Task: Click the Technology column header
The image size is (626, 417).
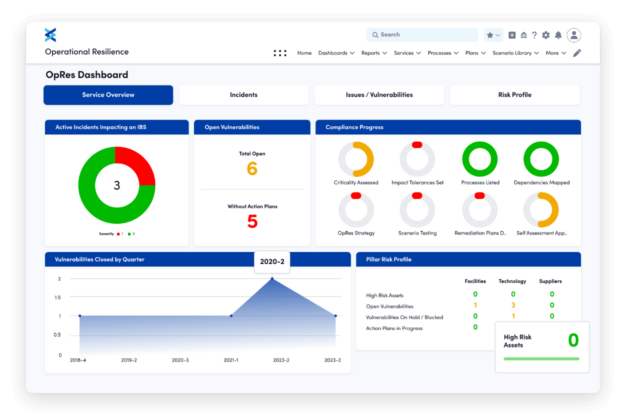Action: pyautogui.click(x=512, y=281)
